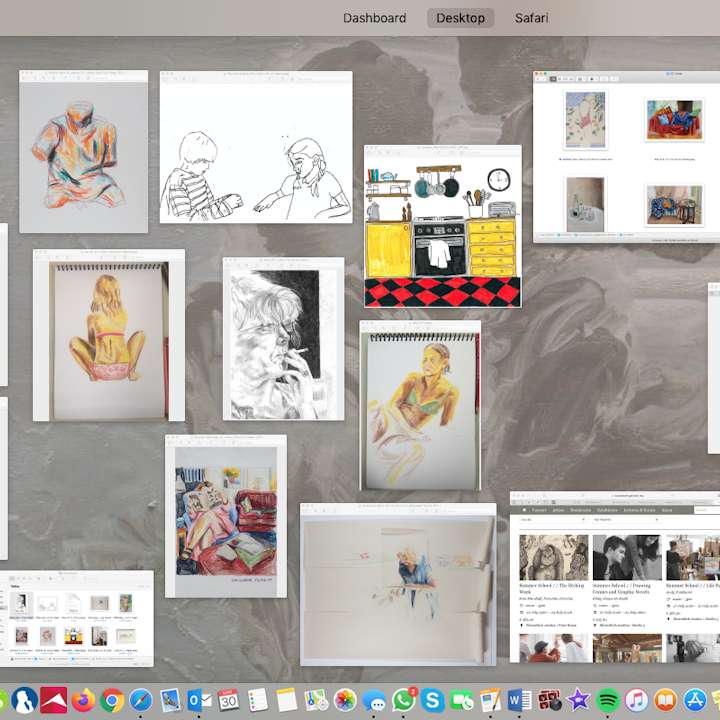
Task: Open the Calendar app in dock
Action: click(229, 699)
